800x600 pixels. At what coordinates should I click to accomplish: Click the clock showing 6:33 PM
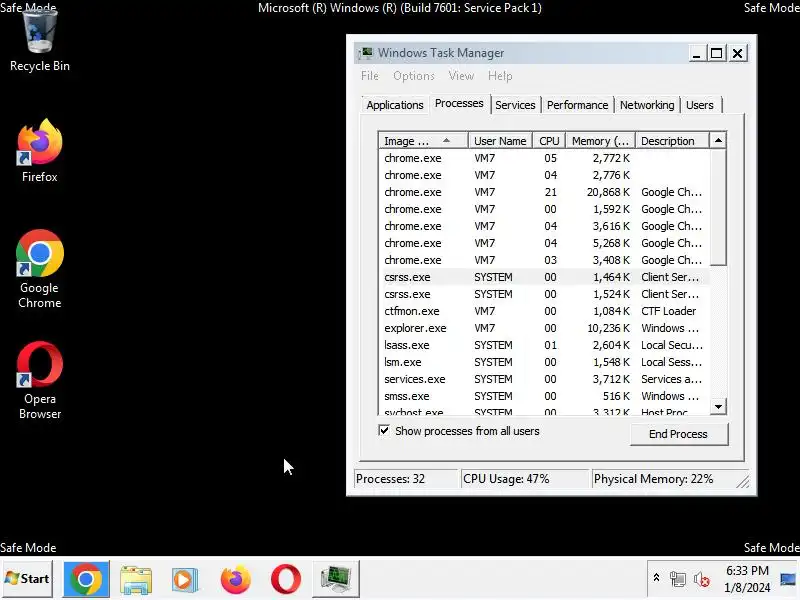pyautogui.click(x=747, y=579)
